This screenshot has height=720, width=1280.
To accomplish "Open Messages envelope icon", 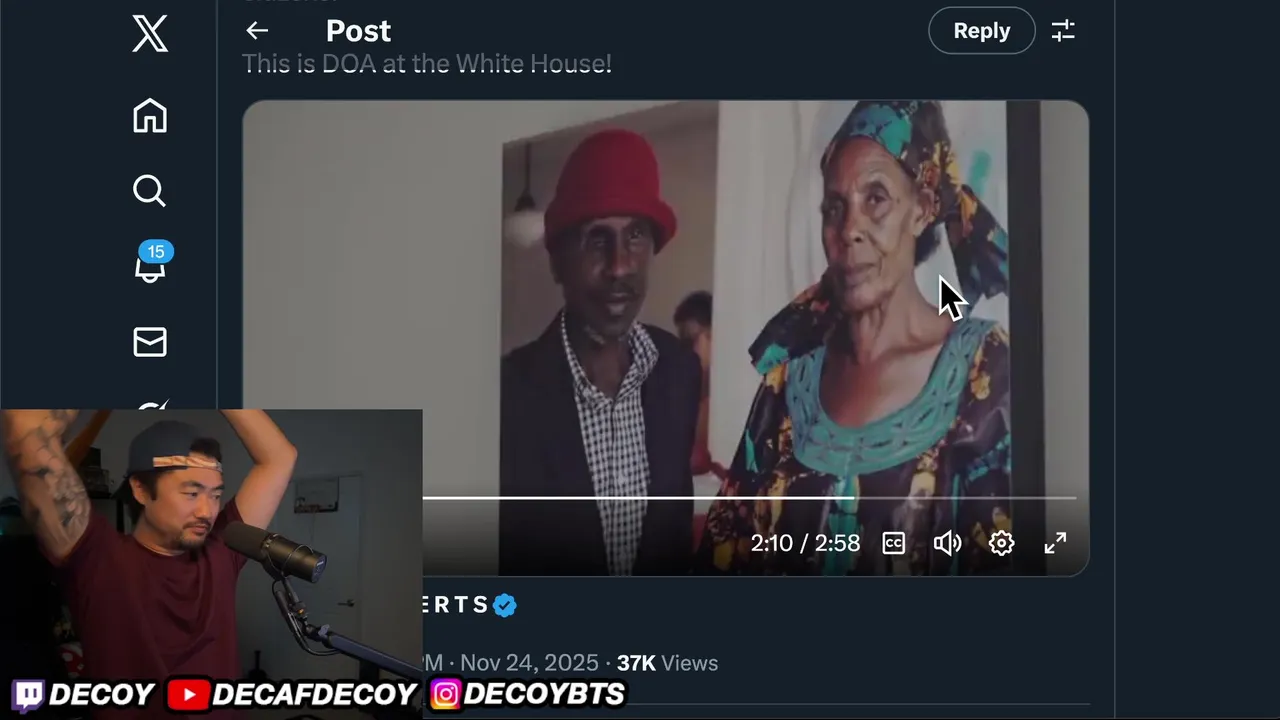I will [x=150, y=342].
